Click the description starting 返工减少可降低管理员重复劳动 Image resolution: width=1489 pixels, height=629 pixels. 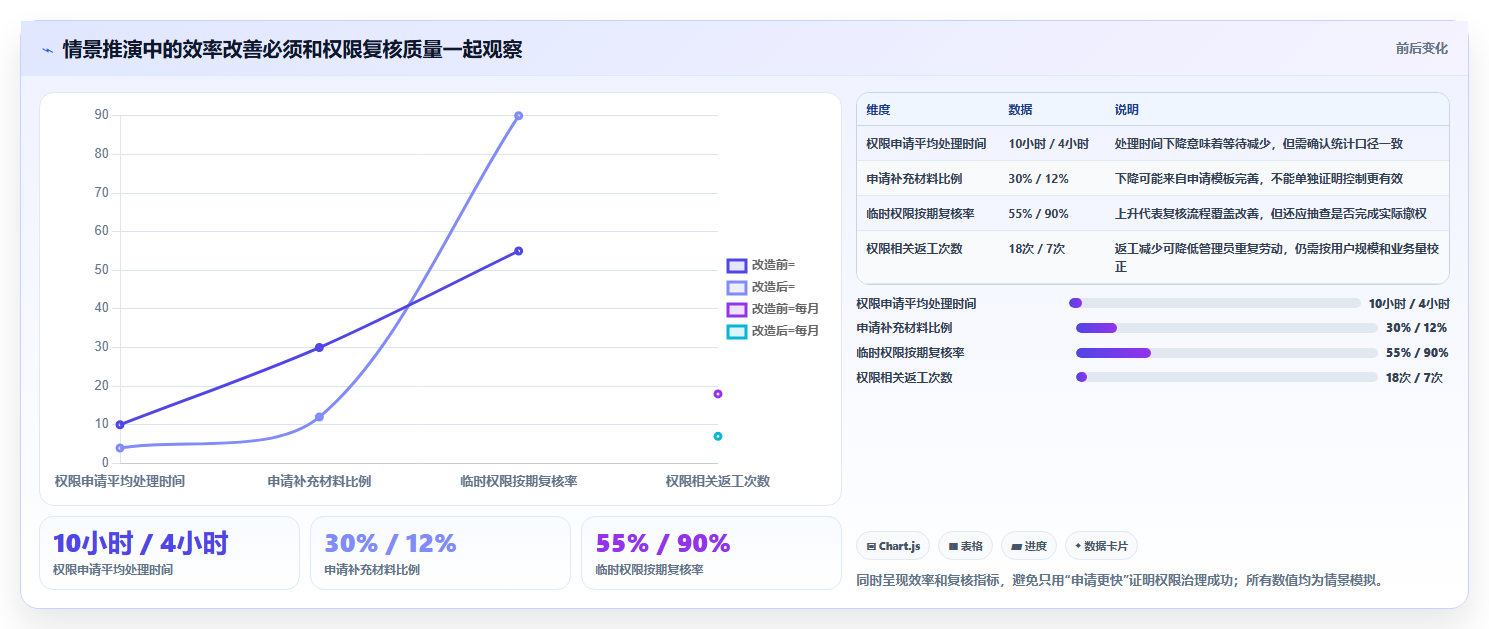[x=1277, y=258]
